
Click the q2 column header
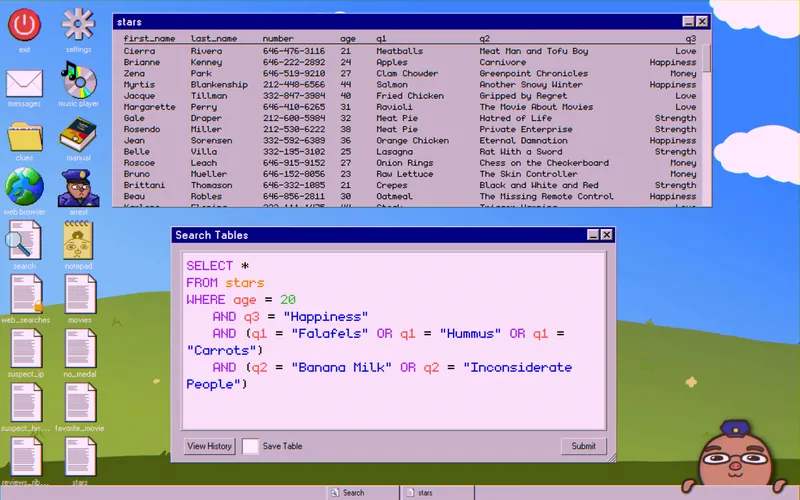[x=485, y=39]
